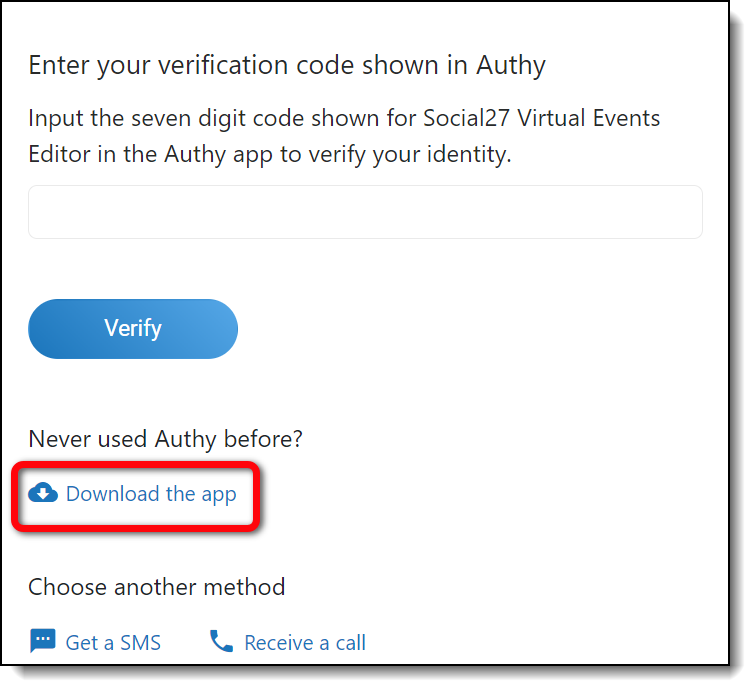Focus the verification code input field
Image resolution: width=755 pixels, height=691 pixels.
pyautogui.click(x=365, y=212)
